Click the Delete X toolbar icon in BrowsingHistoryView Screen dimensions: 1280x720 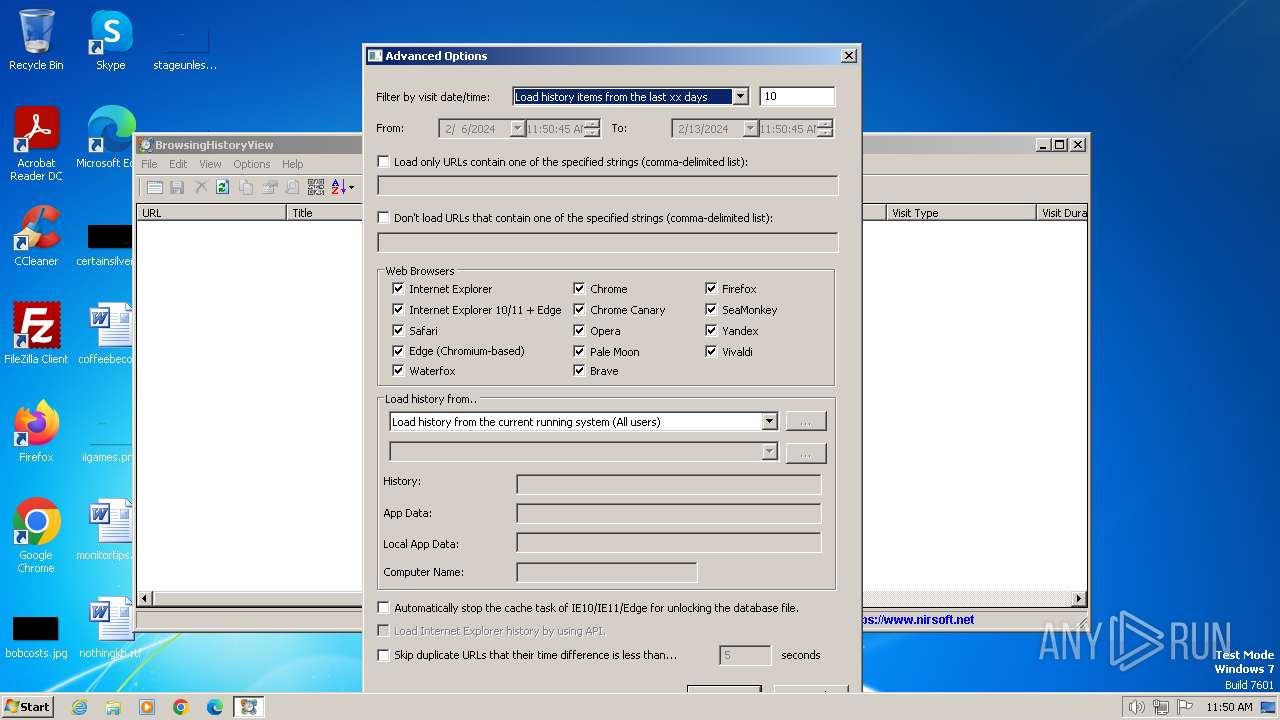pos(200,187)
